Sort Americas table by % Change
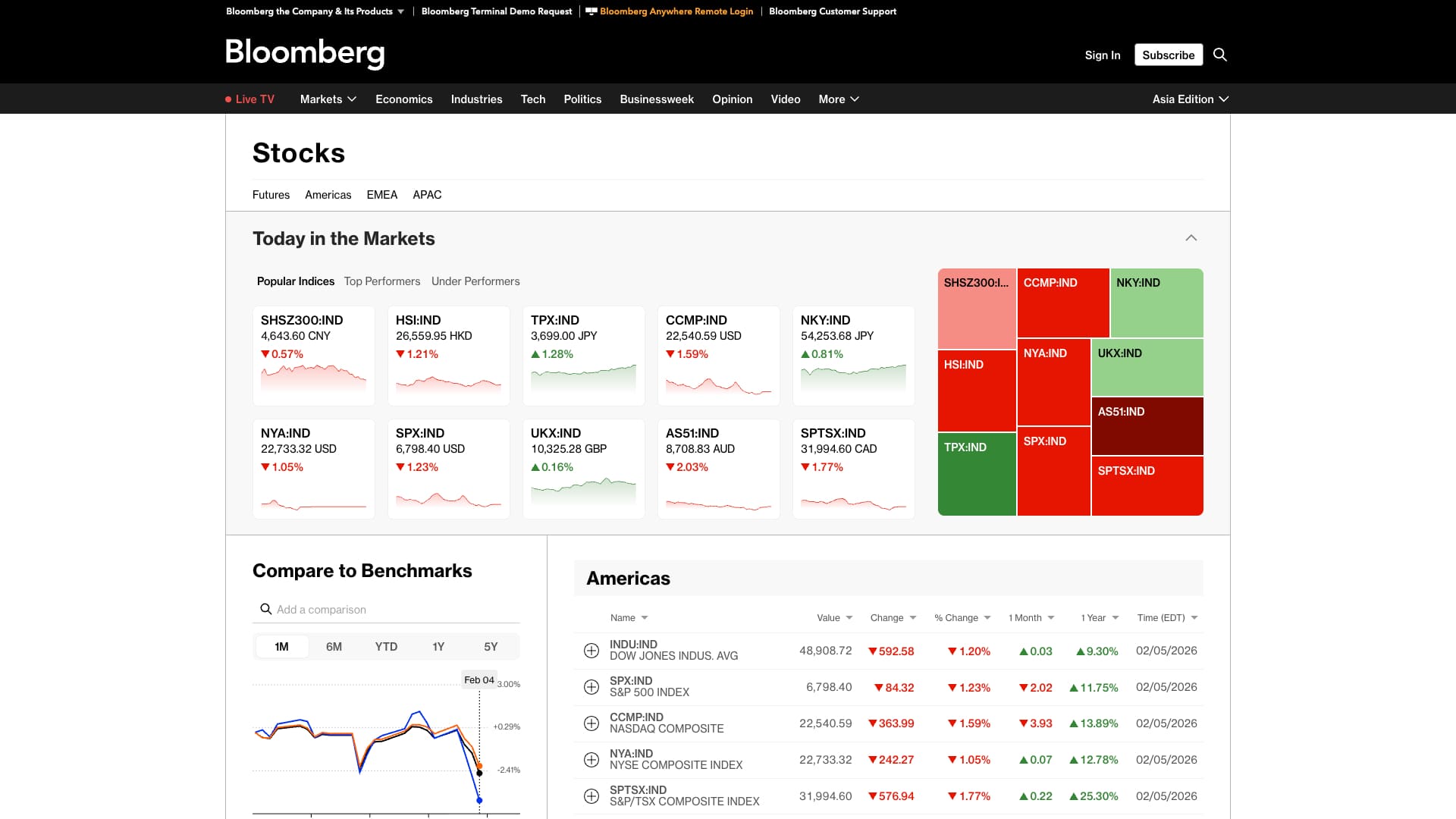This screenshot has height=819, width=1456. tap(962, 618)
